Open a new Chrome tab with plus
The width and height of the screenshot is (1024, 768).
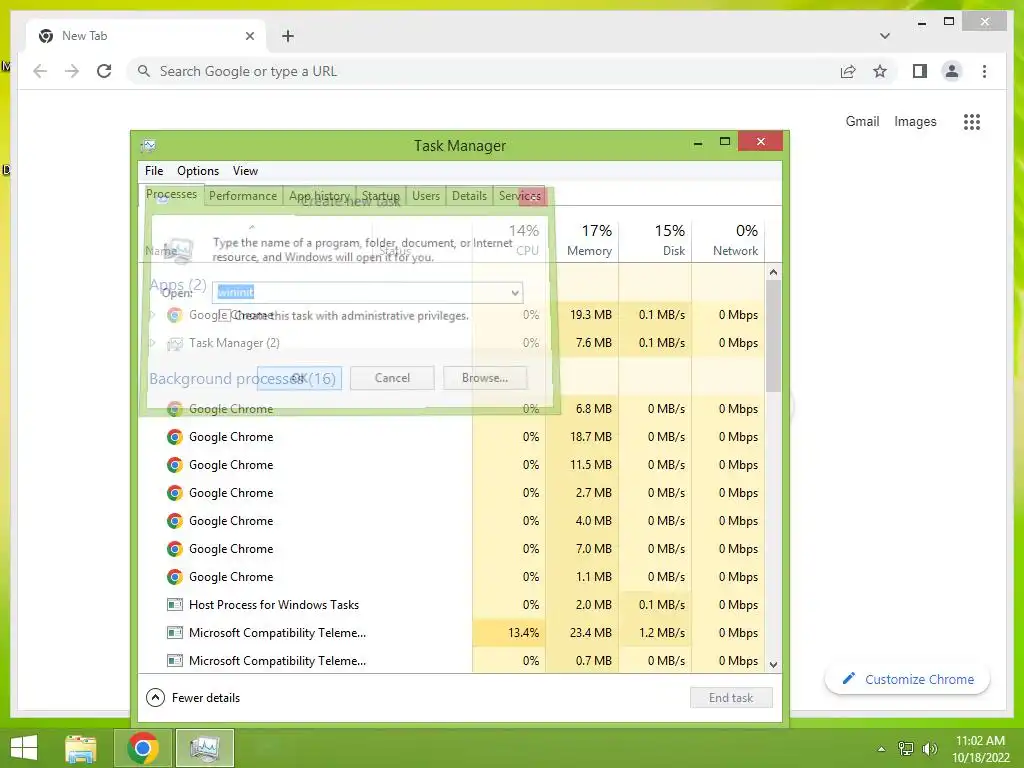point(288,36)
